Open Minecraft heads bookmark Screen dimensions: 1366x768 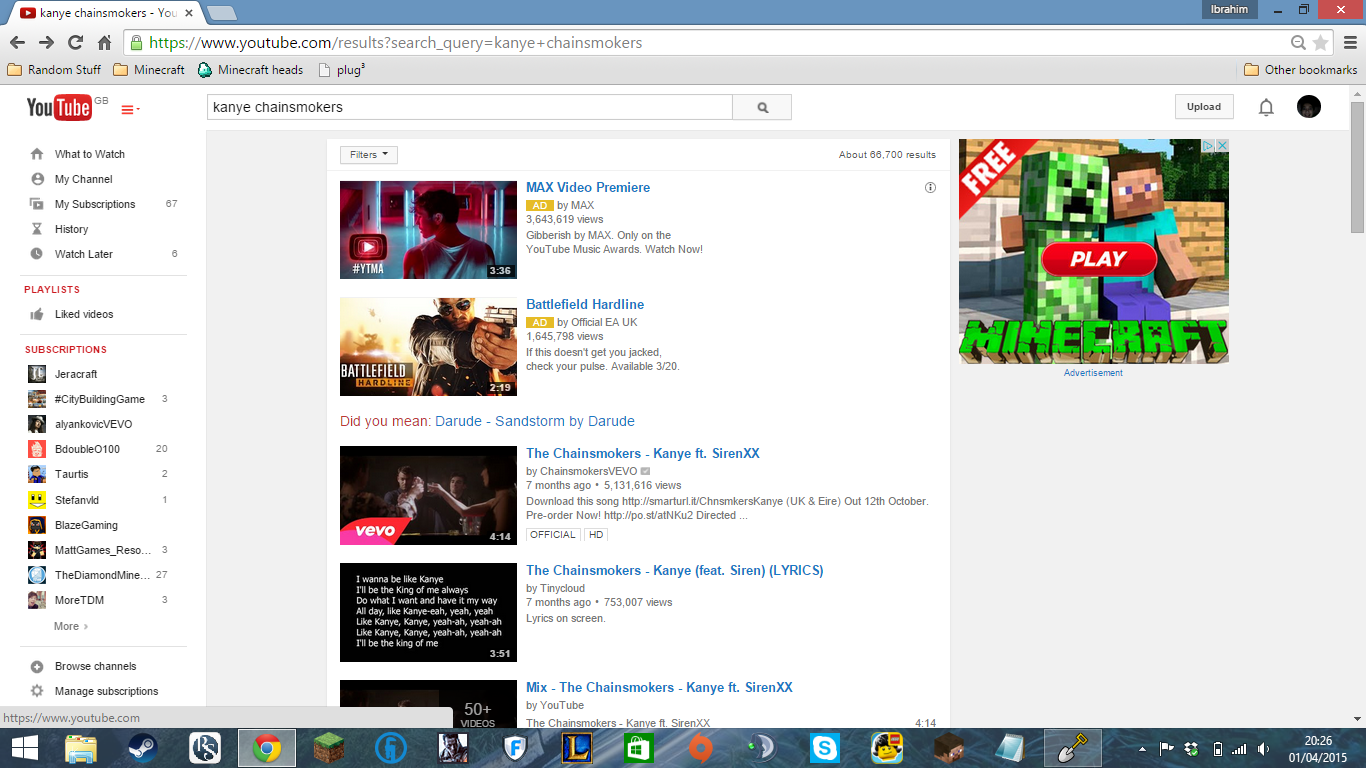tap(250, 70)
